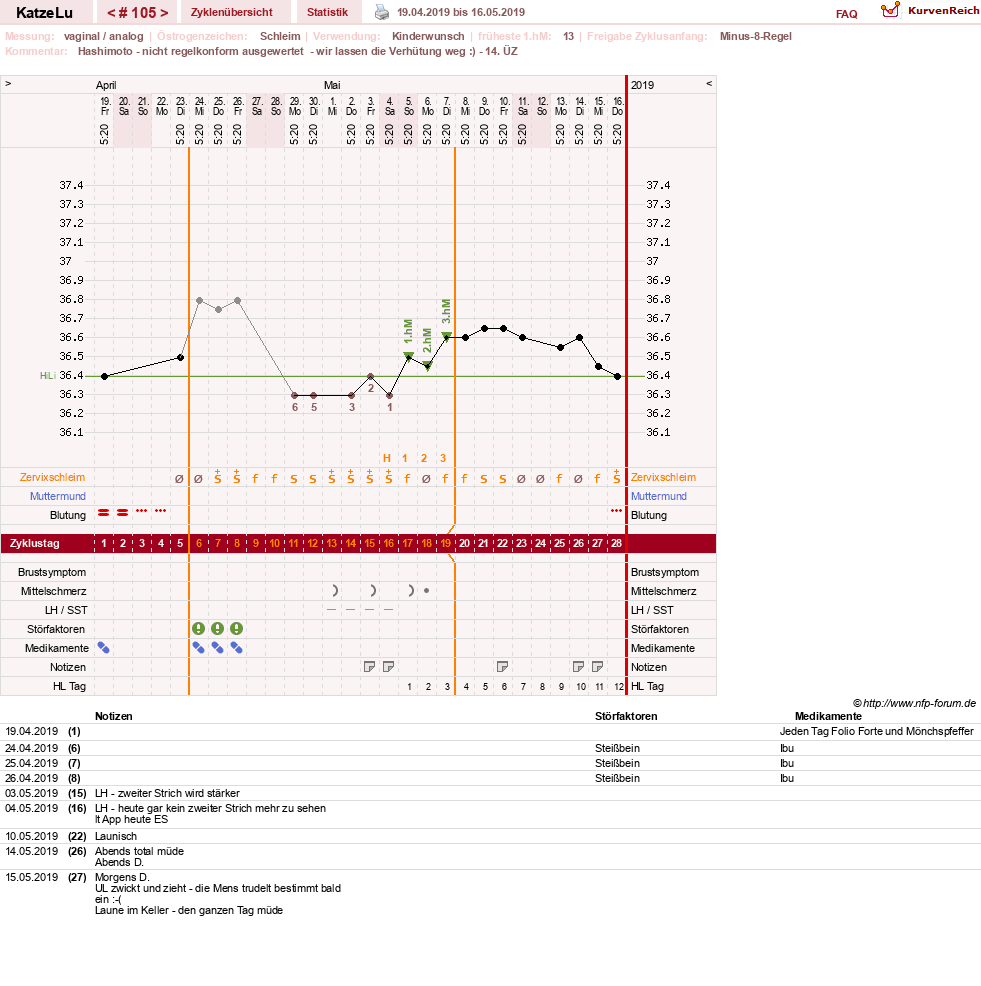The width and height of the screenshot is (981, 986).
Task: Click the note text 'Launisch' for 10.05.2019
Action: tap(116, 836)
